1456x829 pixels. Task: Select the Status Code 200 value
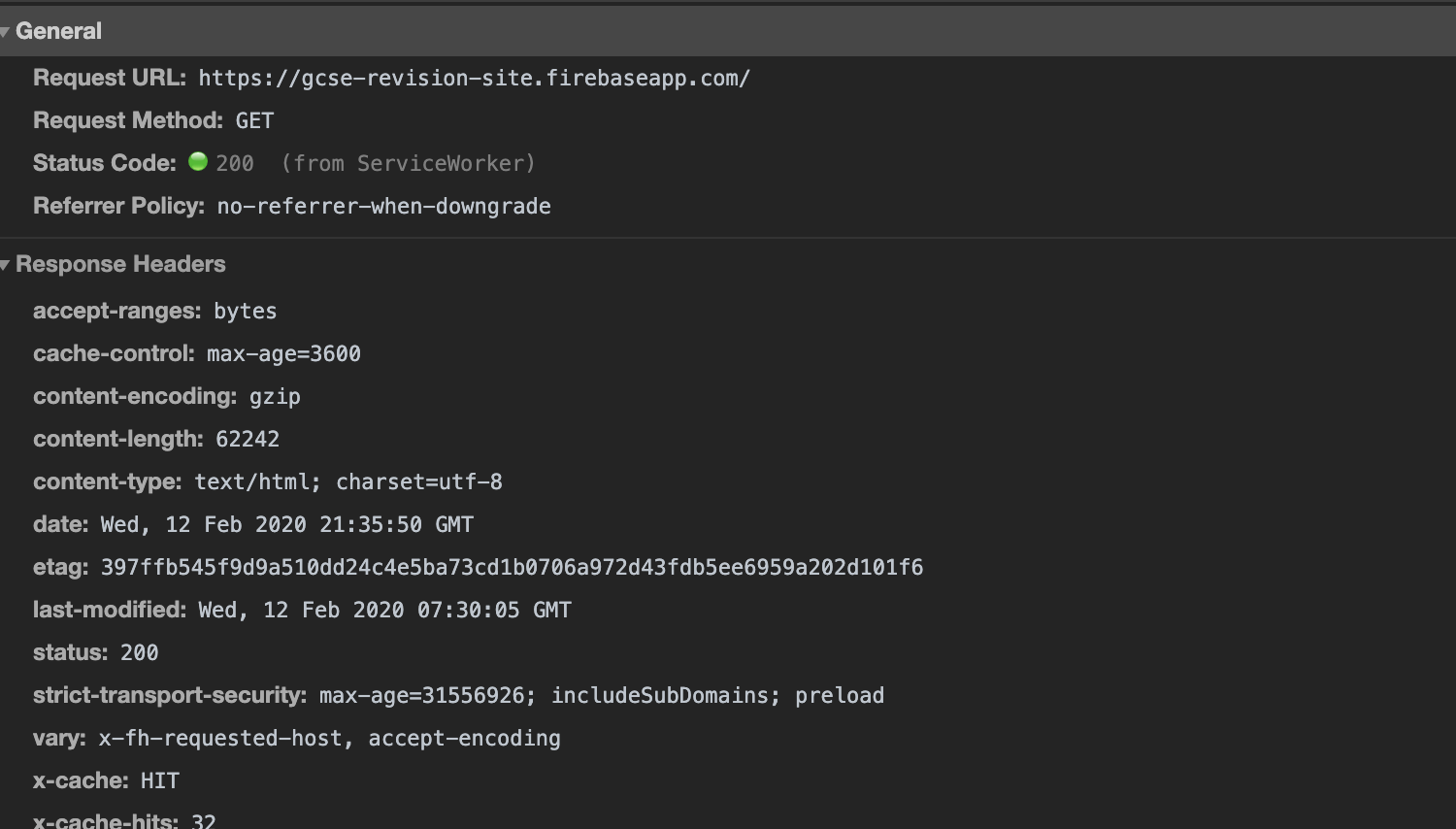[x=234, y=163]
